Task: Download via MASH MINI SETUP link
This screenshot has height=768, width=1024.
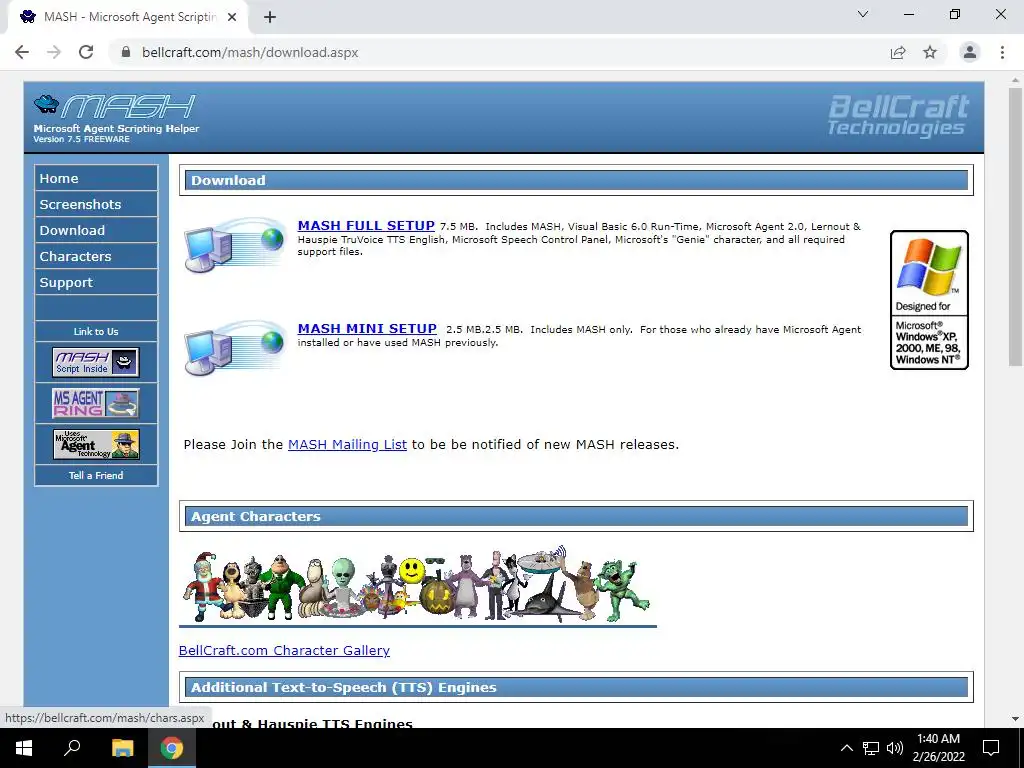Action: click(367, 328)
